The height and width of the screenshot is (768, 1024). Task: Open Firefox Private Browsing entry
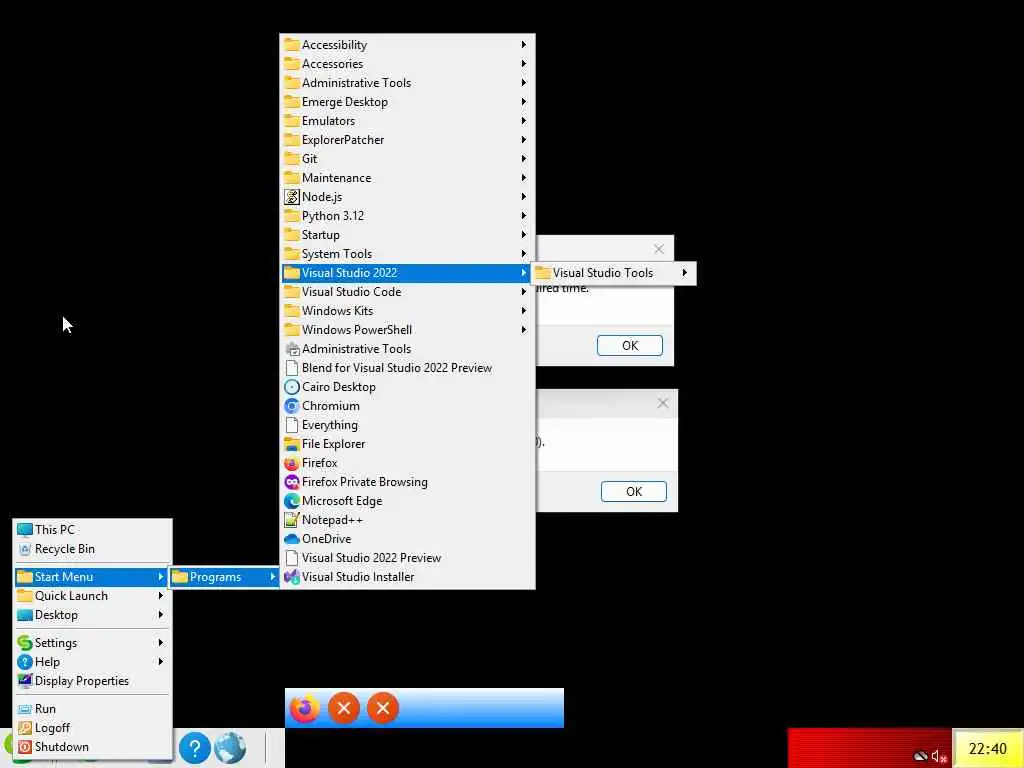pyautogui.click(x=408, y=482)
